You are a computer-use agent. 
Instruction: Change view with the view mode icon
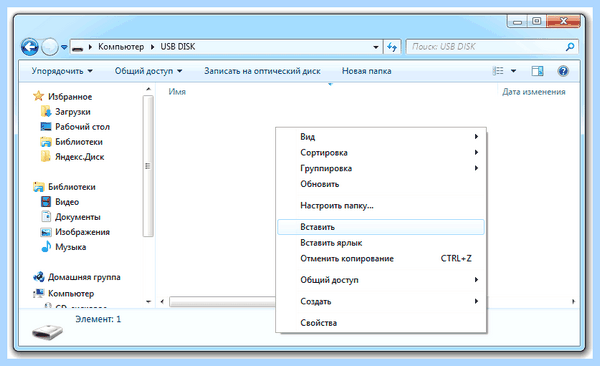(x=498, y=71)
